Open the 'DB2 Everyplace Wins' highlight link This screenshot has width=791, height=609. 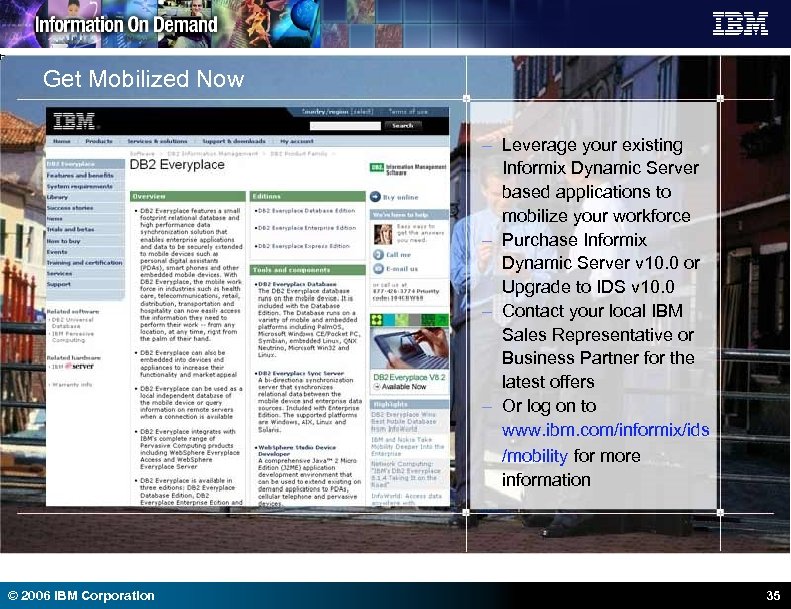(404, 421)
